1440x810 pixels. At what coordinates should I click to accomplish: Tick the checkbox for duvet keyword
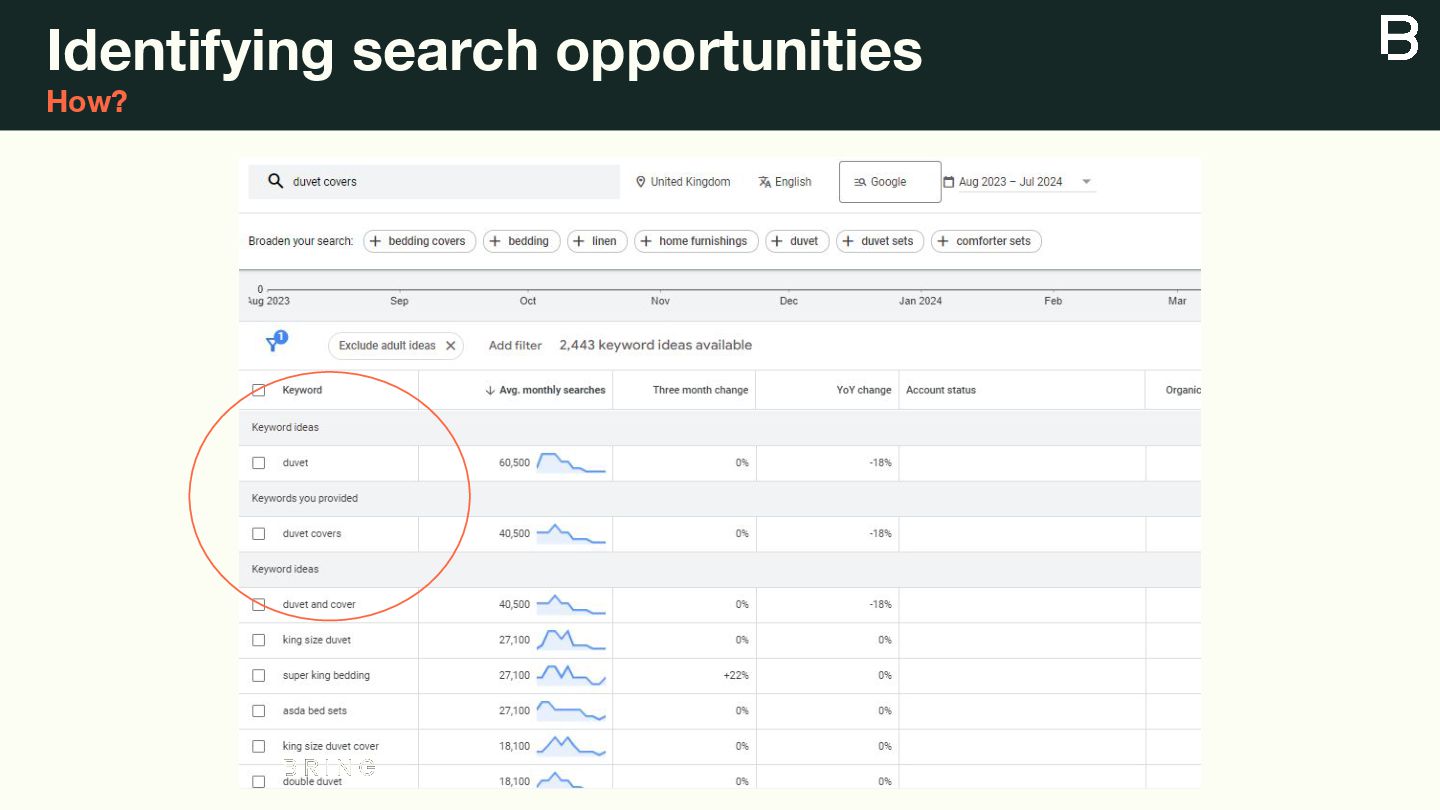(259, 463)
